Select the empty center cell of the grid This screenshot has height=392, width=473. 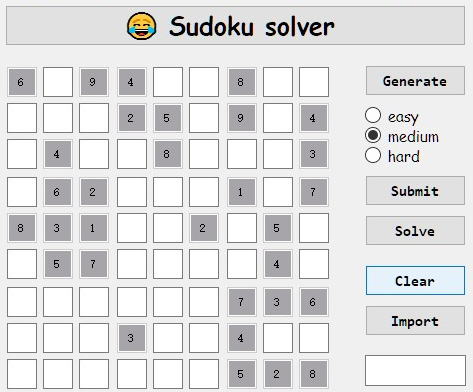tap(168, 228)
